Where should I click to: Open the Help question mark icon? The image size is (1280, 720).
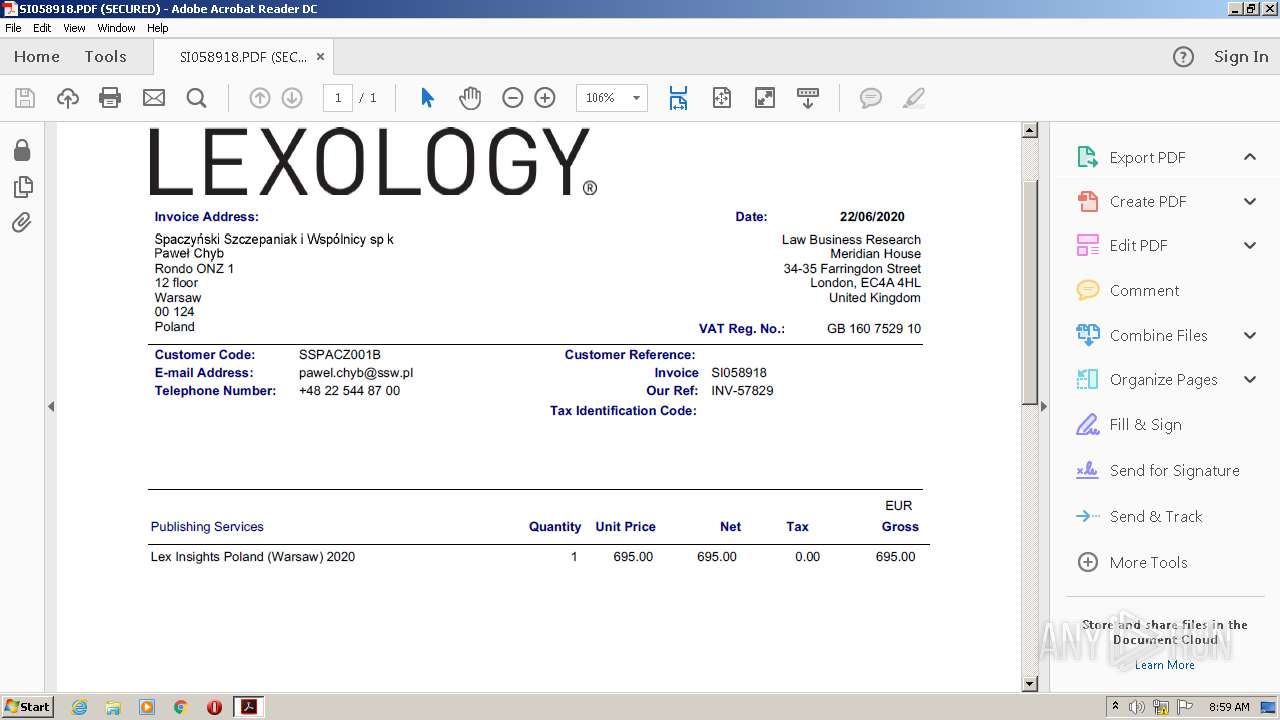pyautogui.click(x=1183, y=57)
